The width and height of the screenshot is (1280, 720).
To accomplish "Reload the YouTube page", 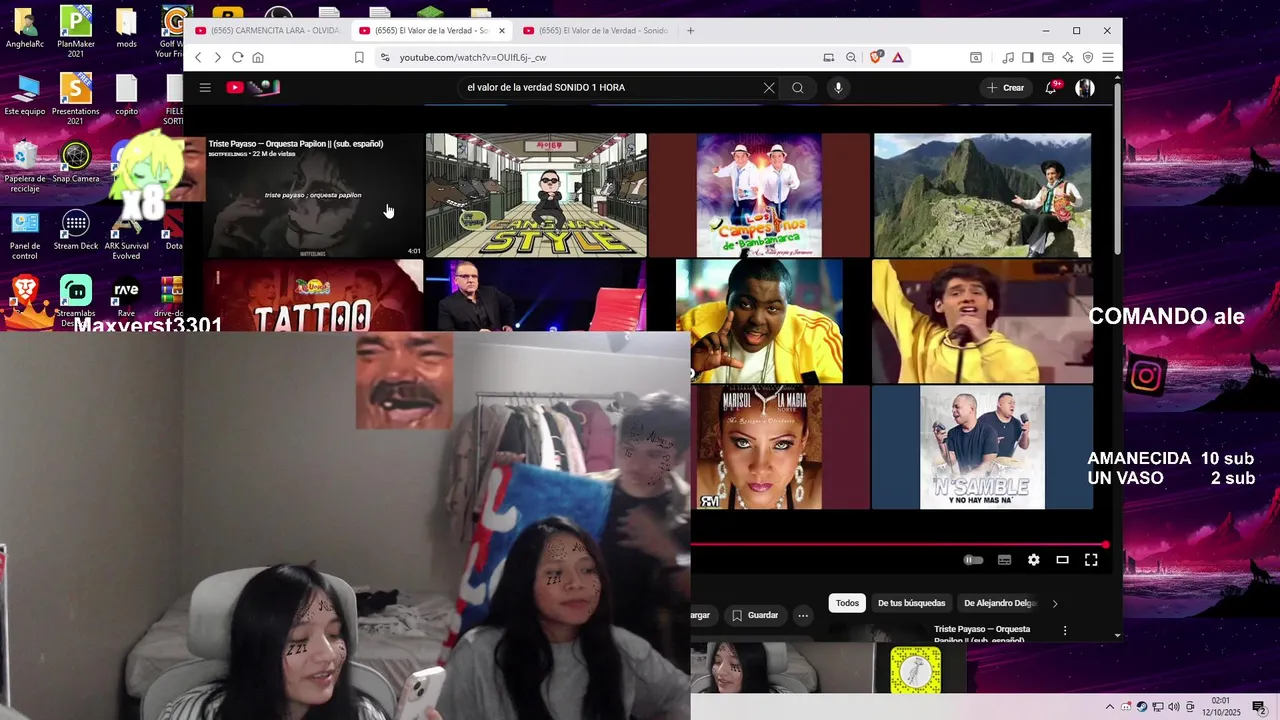I will pos(237,58).
